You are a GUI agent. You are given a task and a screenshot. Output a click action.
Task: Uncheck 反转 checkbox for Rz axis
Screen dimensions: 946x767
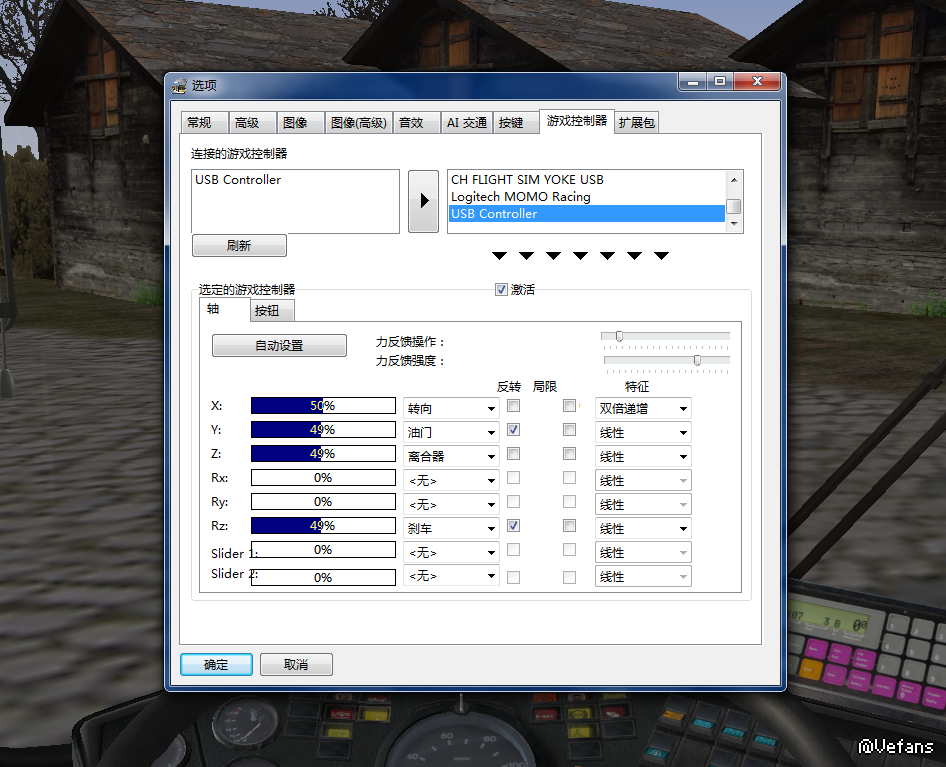(513, 526)
